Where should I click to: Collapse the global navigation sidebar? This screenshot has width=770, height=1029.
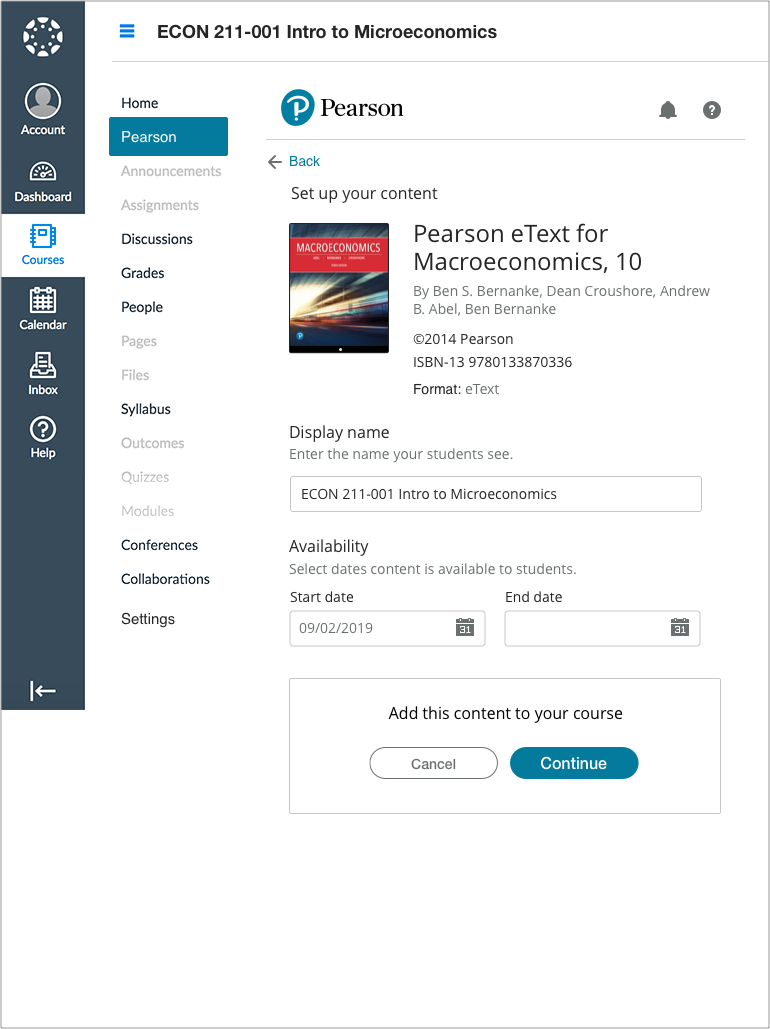click(43, 690)
